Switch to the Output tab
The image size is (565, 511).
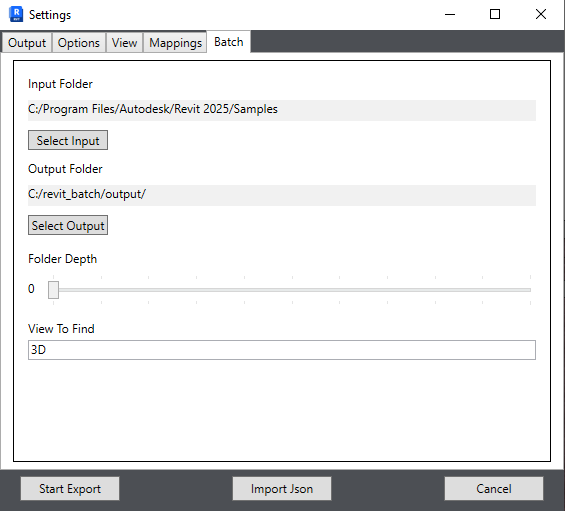point(27,43)
